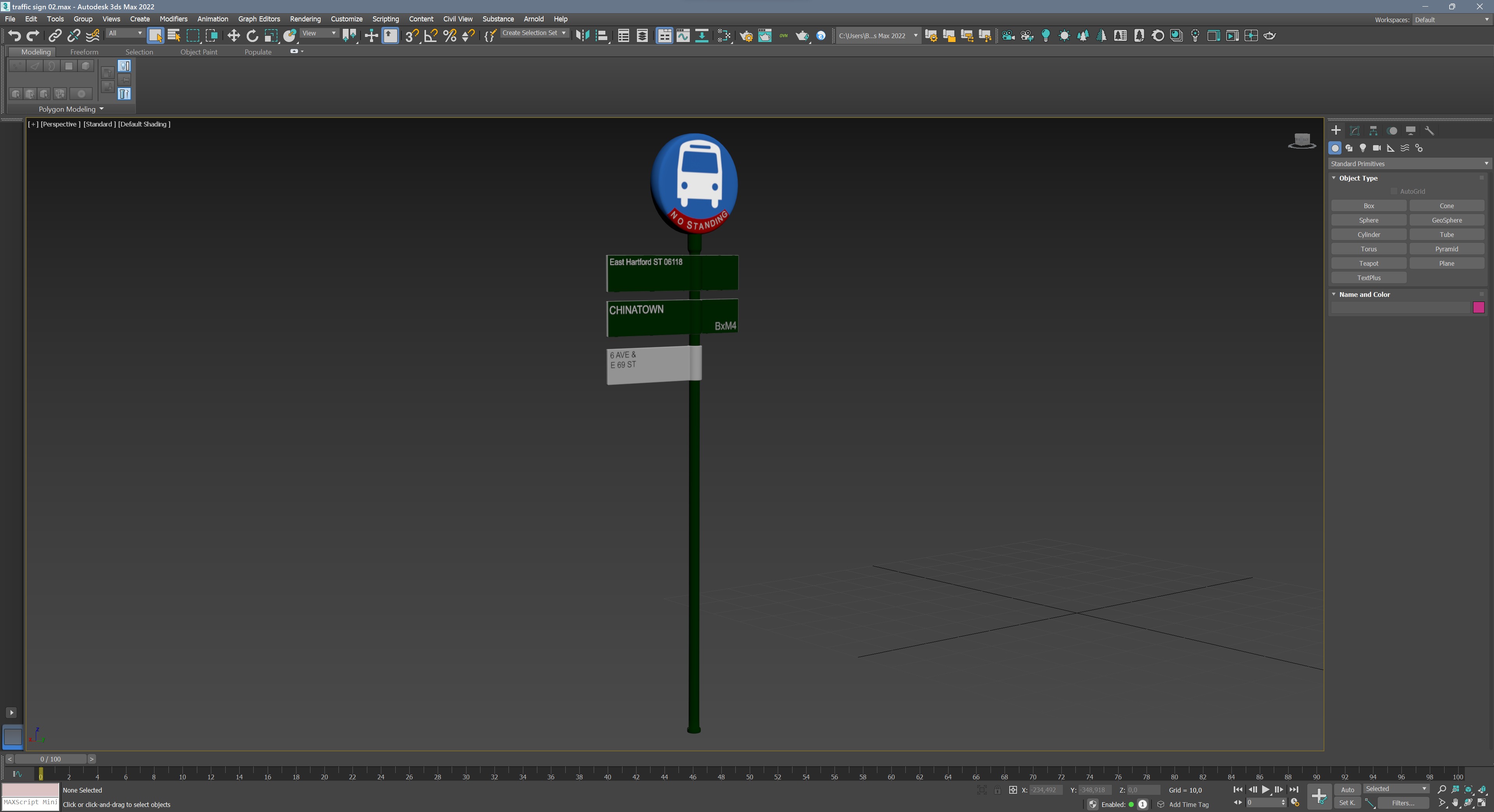
Task: Choose the Select and Scale tool
Action: click(271, 35)
